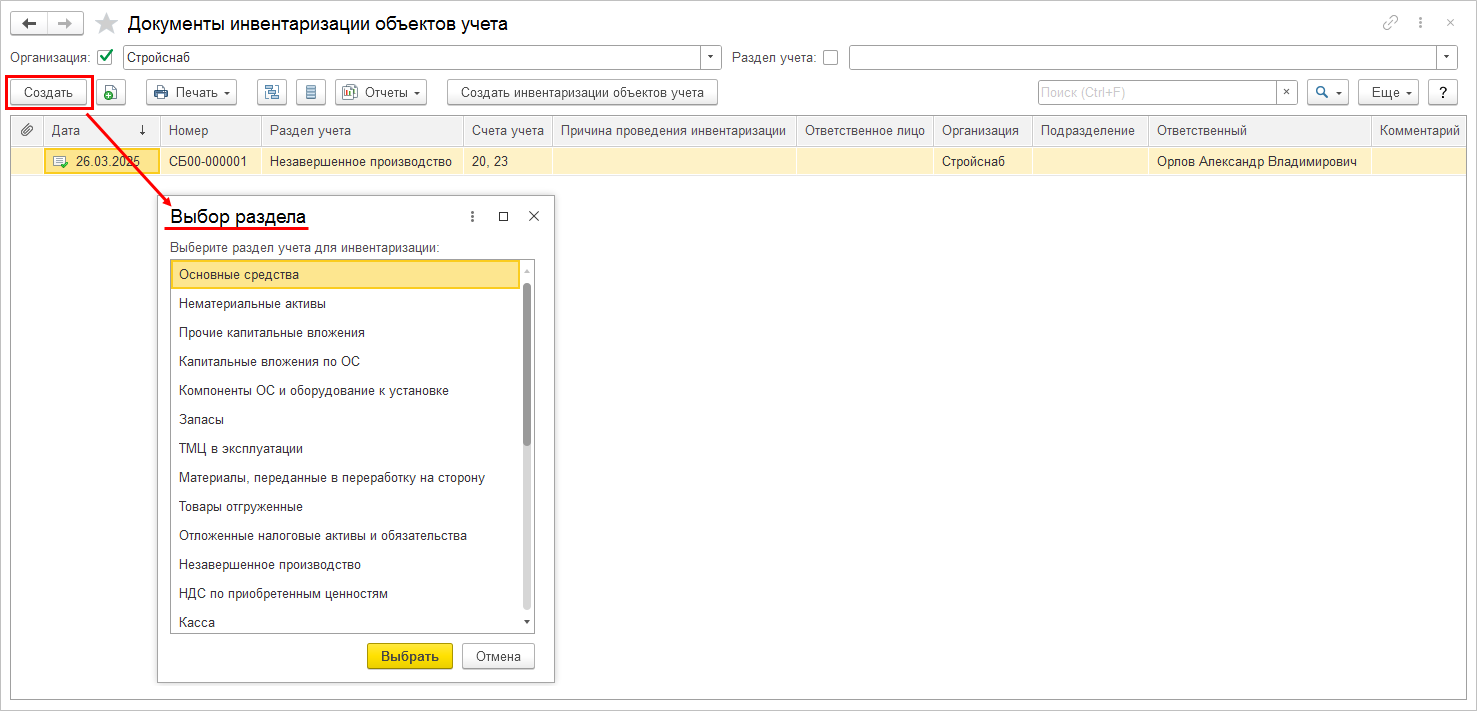Image resolution: width=1478 pixels, height=712 pixels.
Task: Select Нематериальные активы in the list
Action: [345, 303]
